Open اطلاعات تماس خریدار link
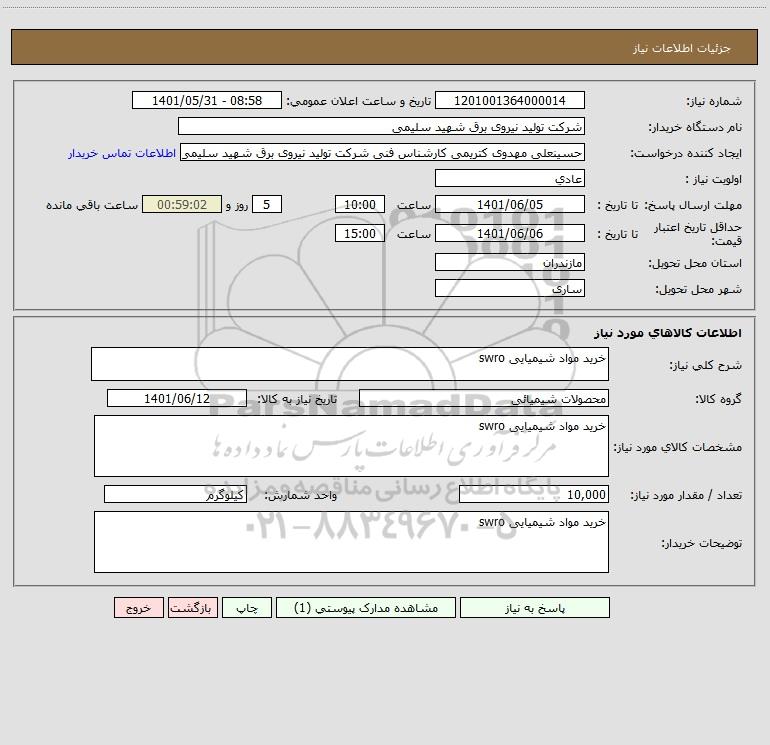 pos(122,153)
